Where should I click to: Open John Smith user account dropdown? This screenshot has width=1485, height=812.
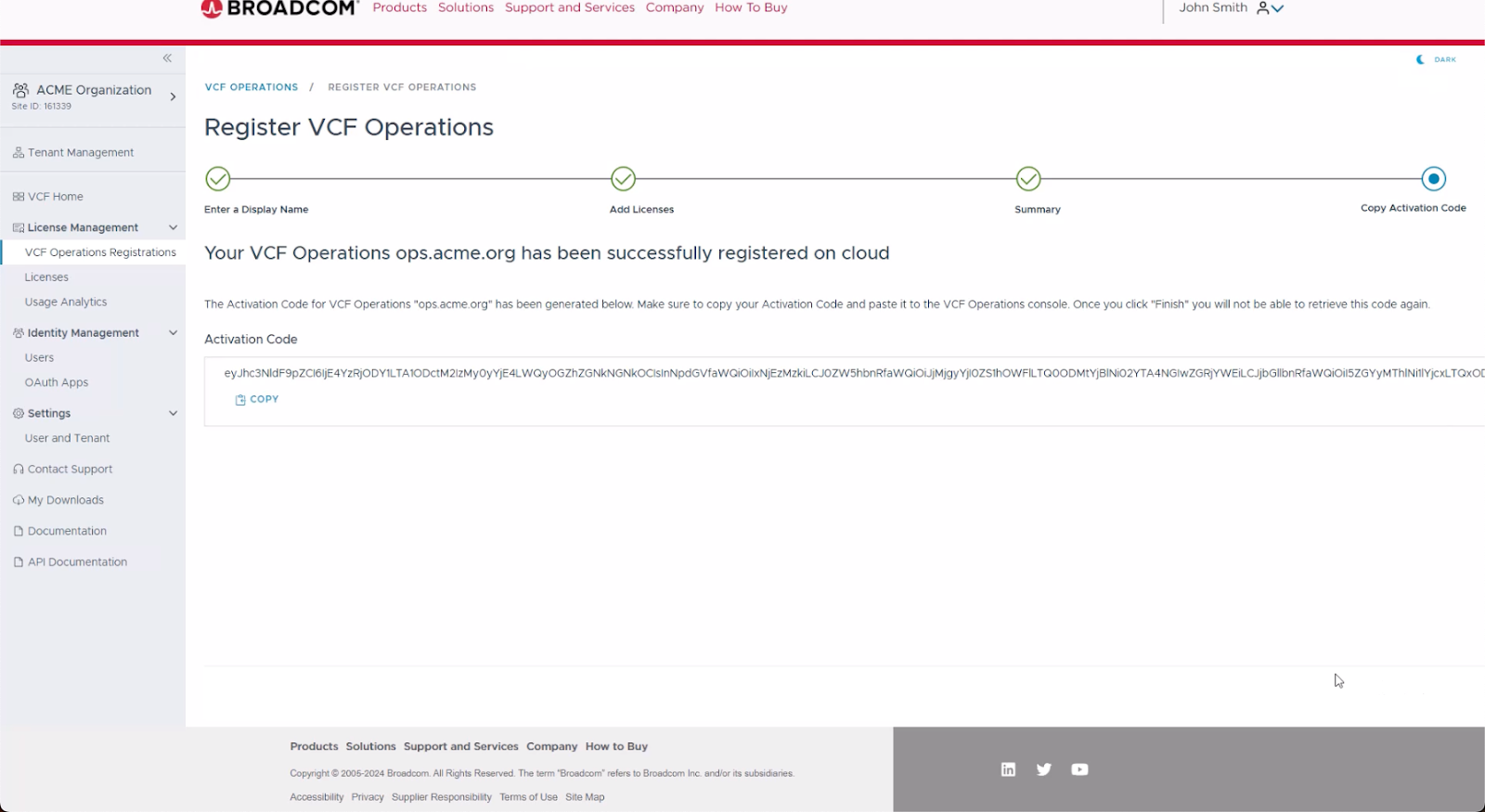[1231, 7]
